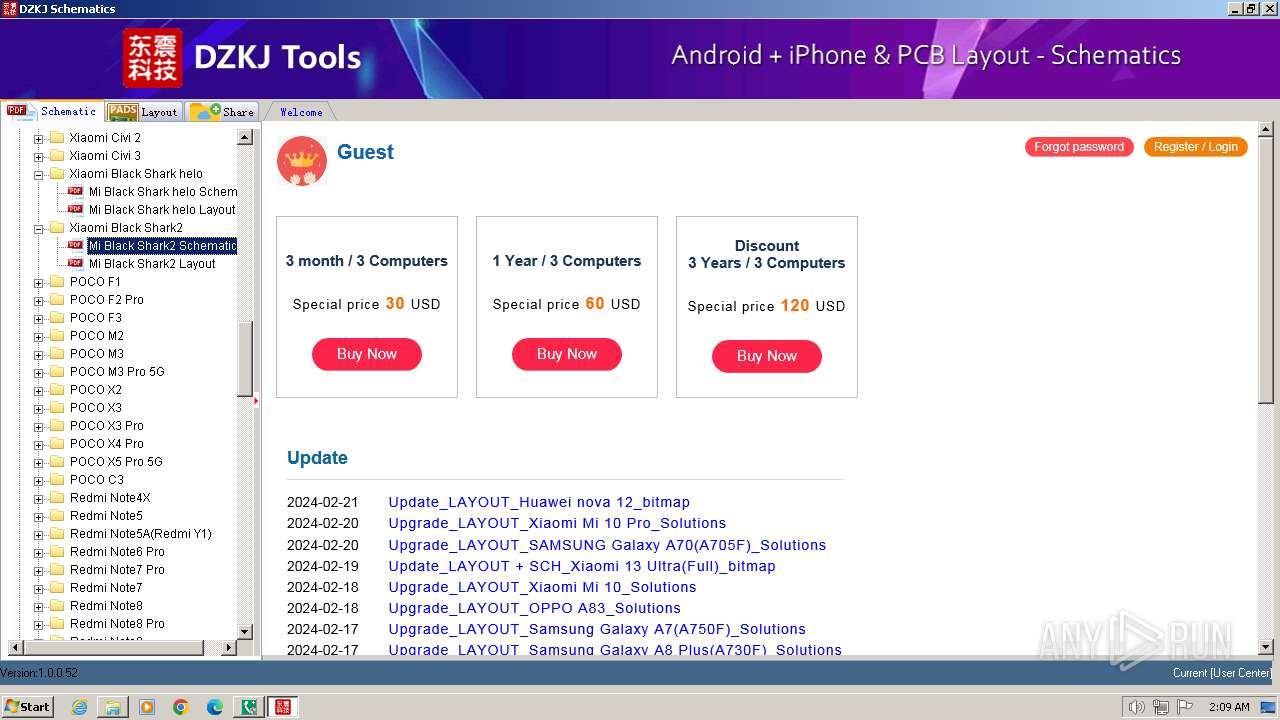Click the POCO X2 folder icon
The height and width of the screenshot is (720, 1280).
coord(57,389)
